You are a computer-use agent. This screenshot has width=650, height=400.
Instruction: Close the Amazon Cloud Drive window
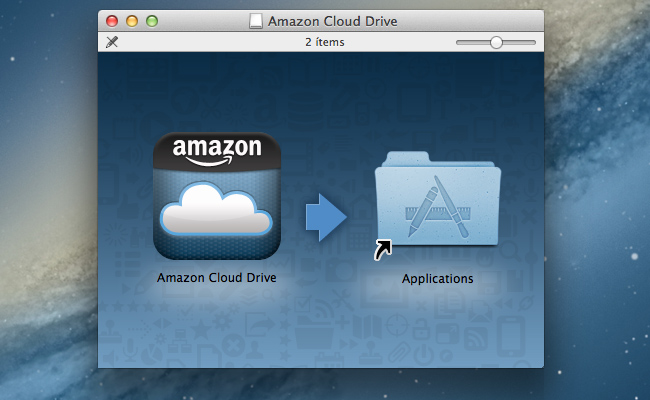pyautogui.click(x=112, y=21)
